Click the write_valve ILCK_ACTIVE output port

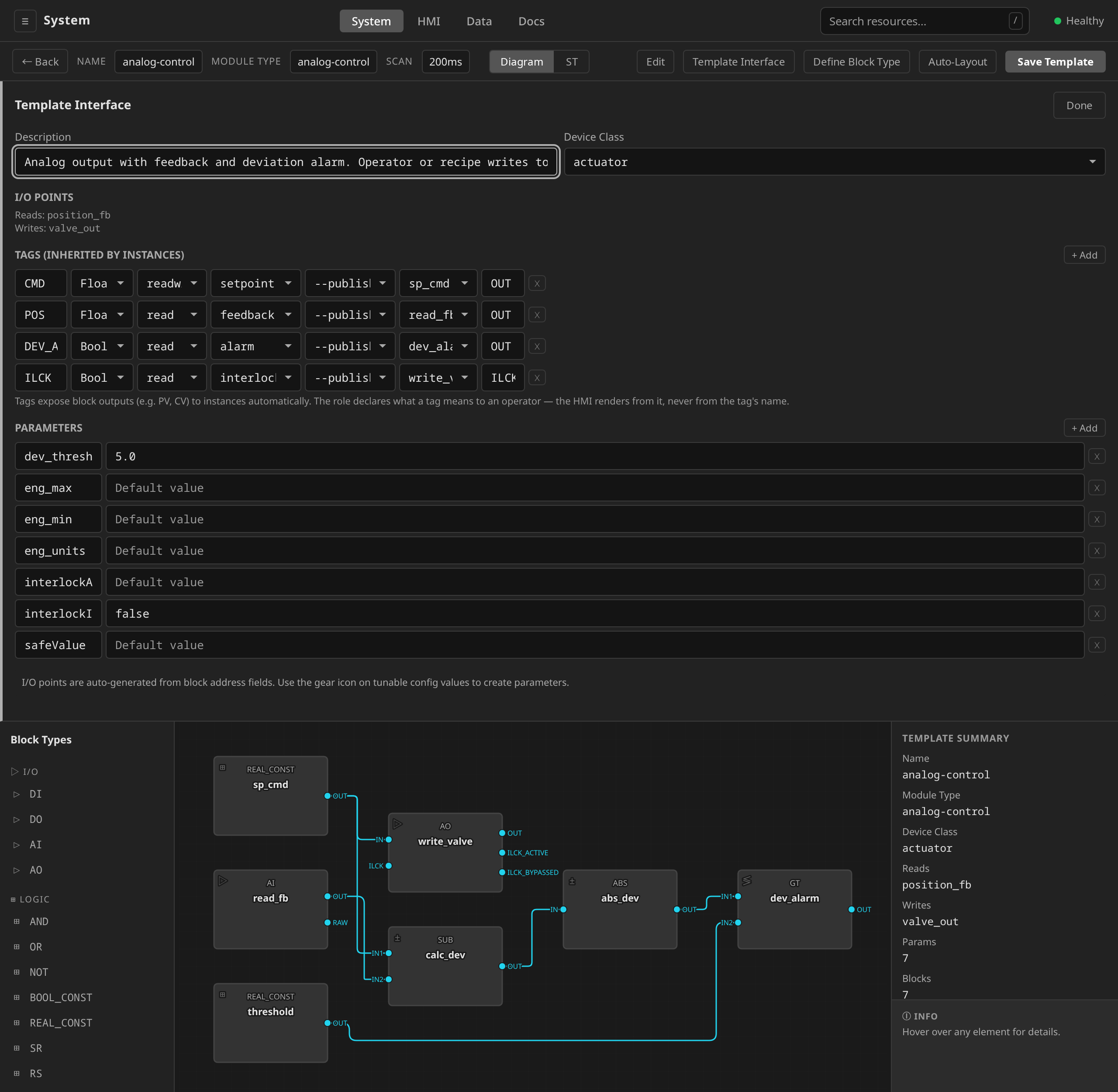[502, 853]
